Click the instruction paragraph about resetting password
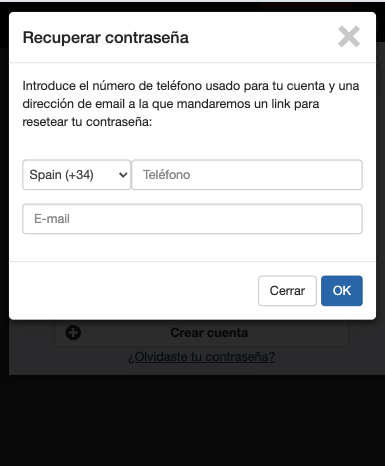 click(191, 104)
